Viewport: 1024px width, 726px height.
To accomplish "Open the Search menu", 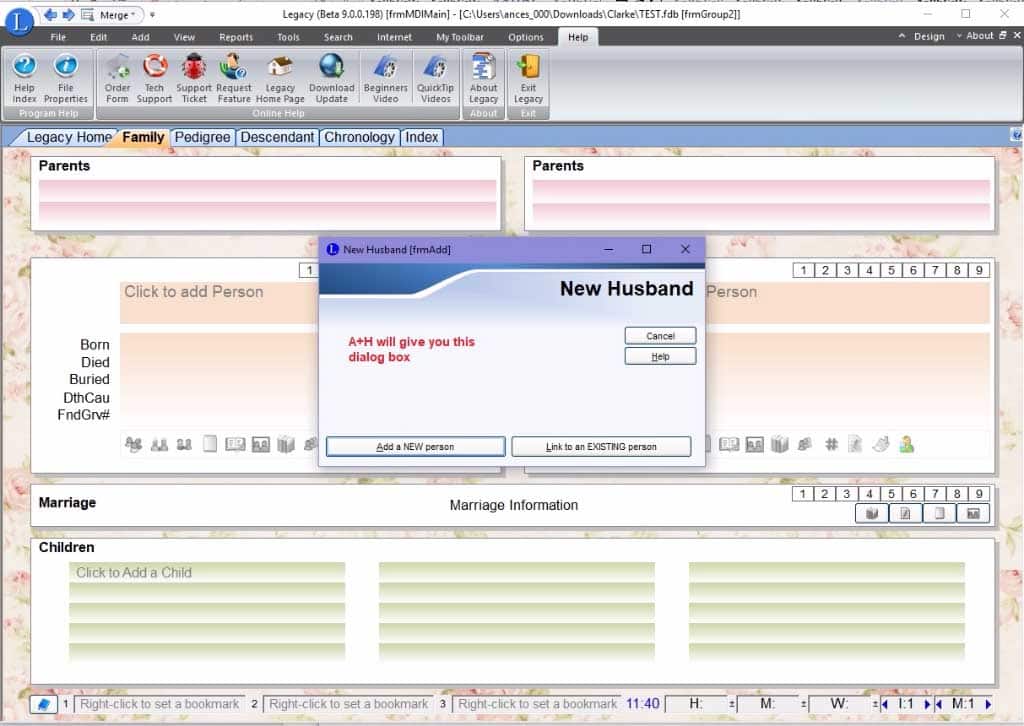I will pos(338,37).
